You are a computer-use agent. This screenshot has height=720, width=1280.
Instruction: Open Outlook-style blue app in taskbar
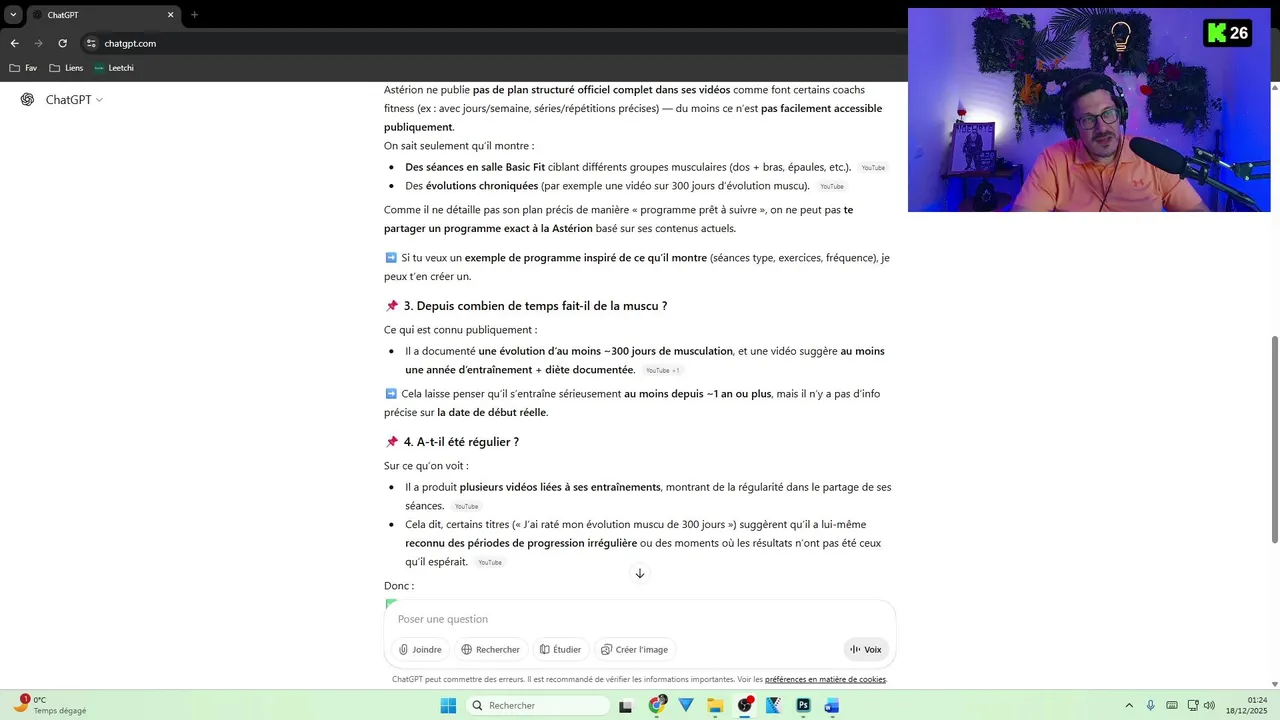[832, 705]
